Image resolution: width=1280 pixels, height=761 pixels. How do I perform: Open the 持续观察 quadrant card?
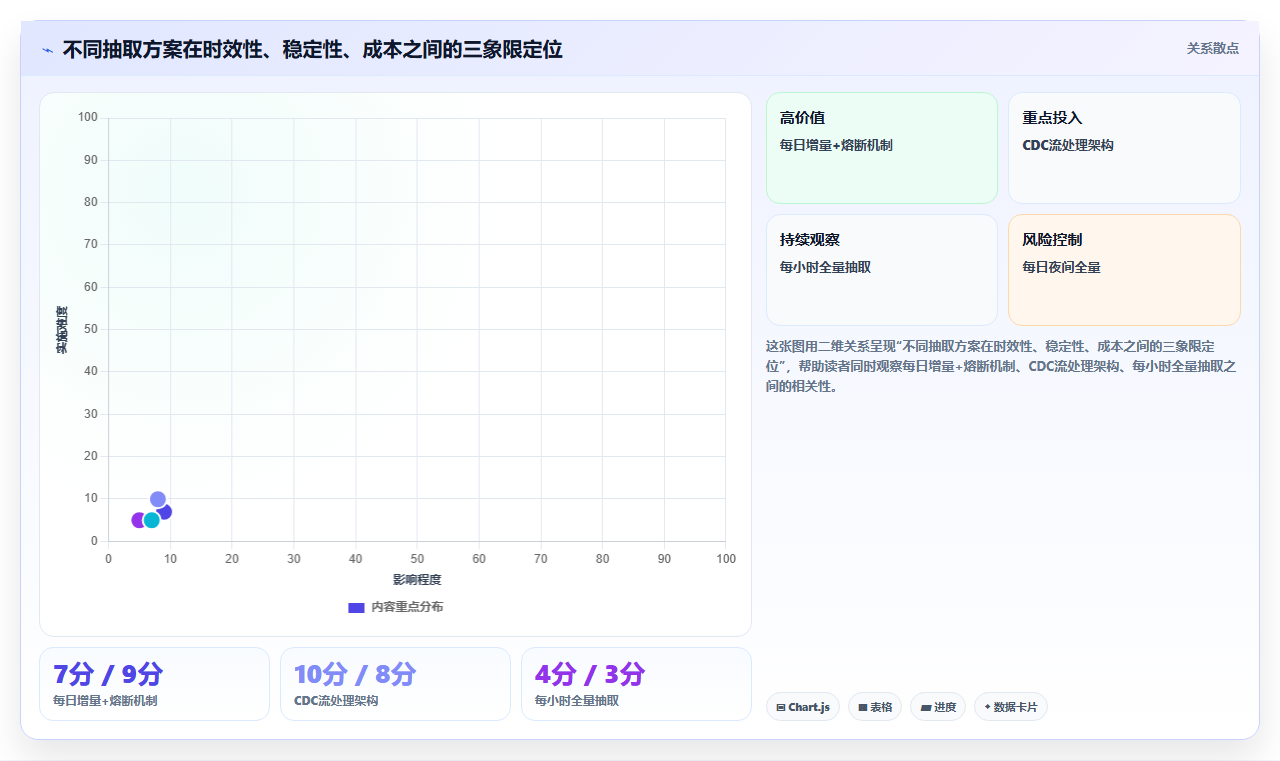click(882, 270)
